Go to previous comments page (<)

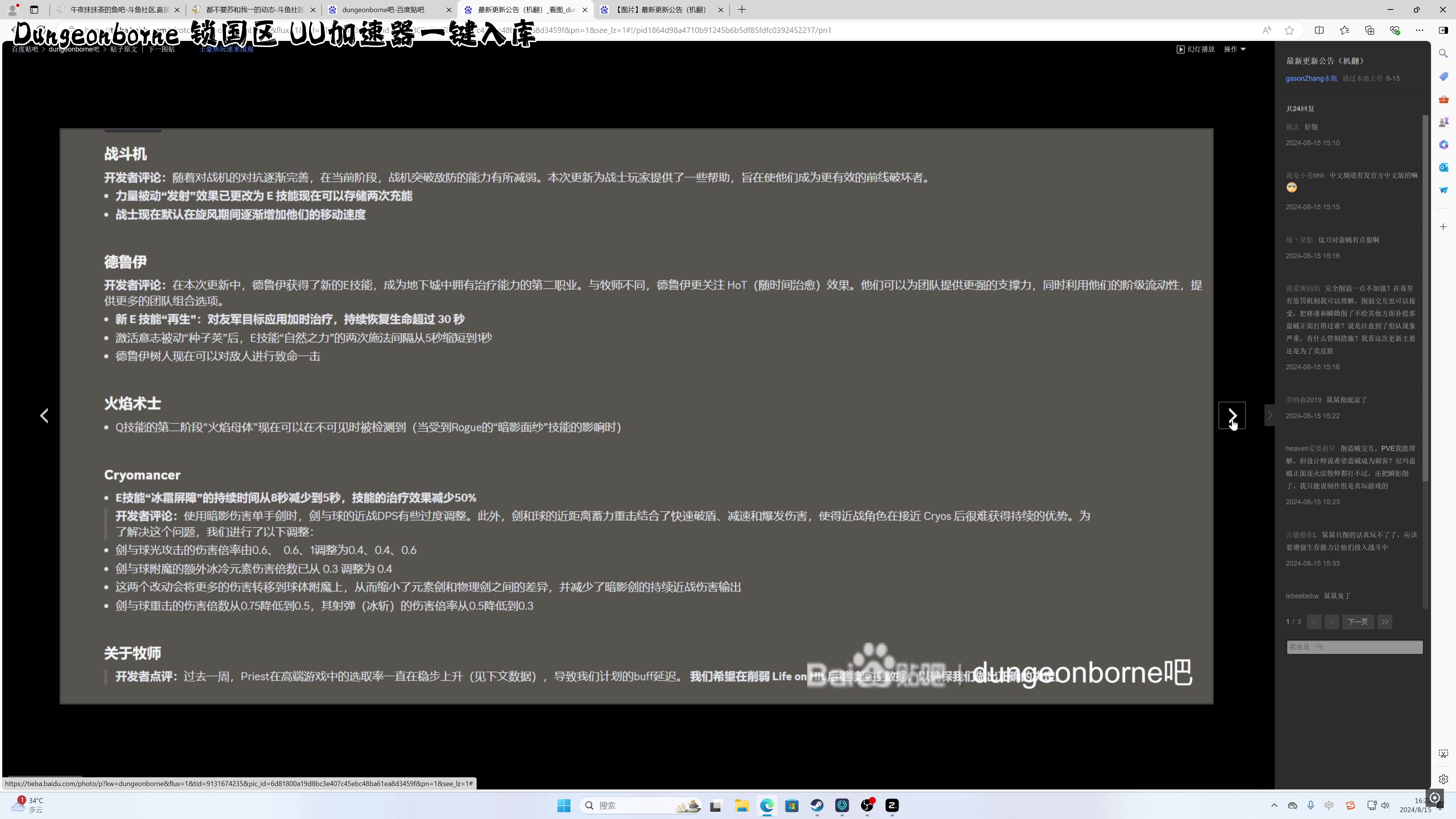[1332, 622]
